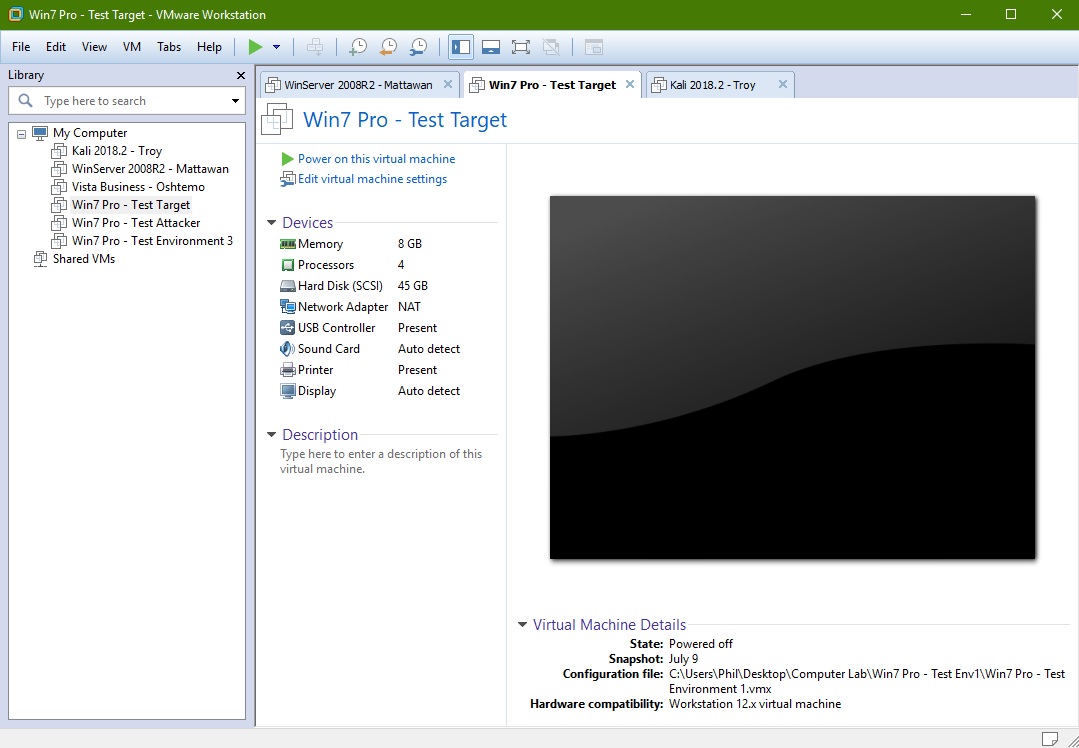Enter full screen mode icon
Image resolution: width=1079 pixels, height=748 pixels.
click(x=521, y=47)
